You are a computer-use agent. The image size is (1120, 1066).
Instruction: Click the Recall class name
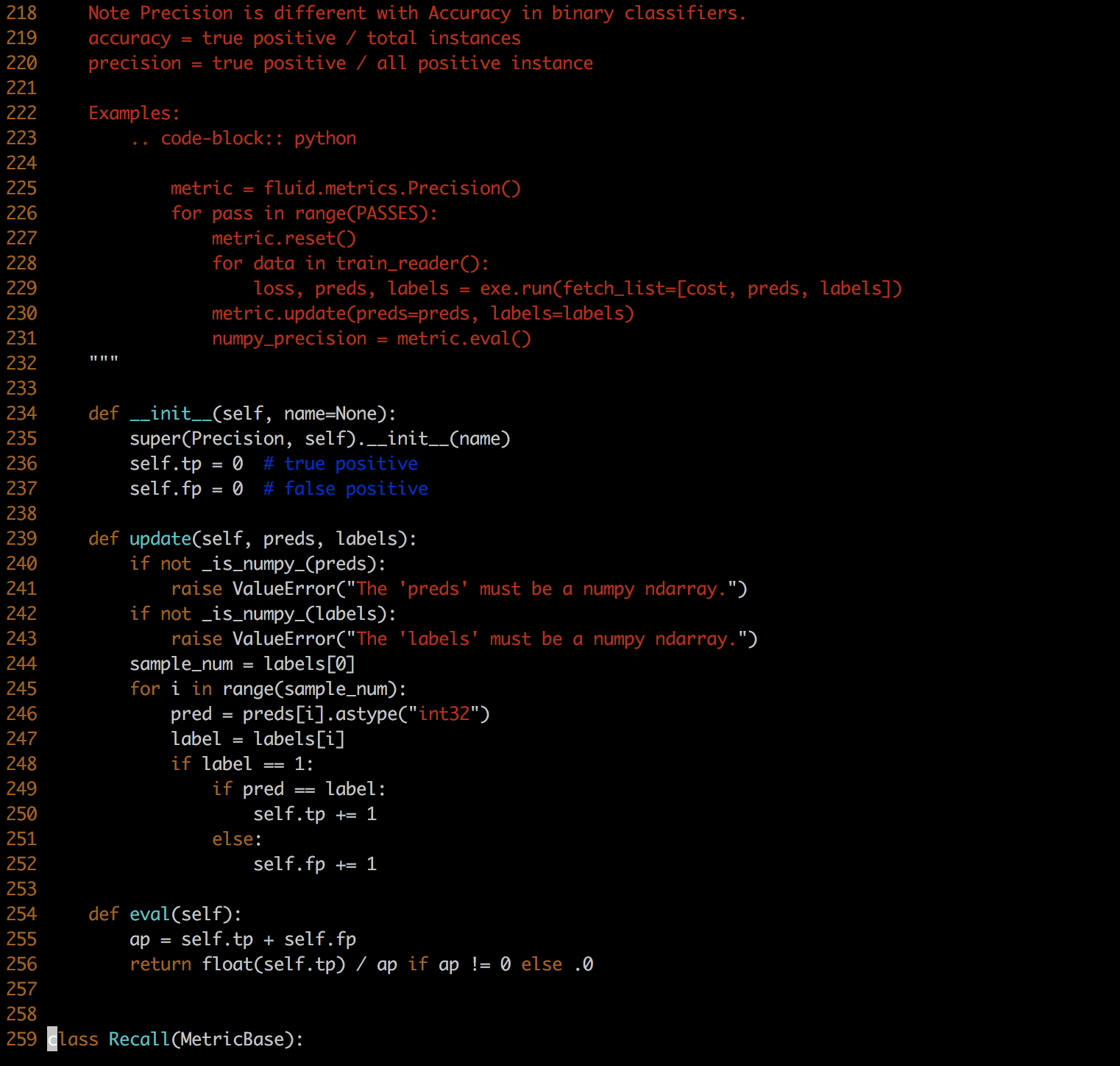click(x=140, y=1039)
